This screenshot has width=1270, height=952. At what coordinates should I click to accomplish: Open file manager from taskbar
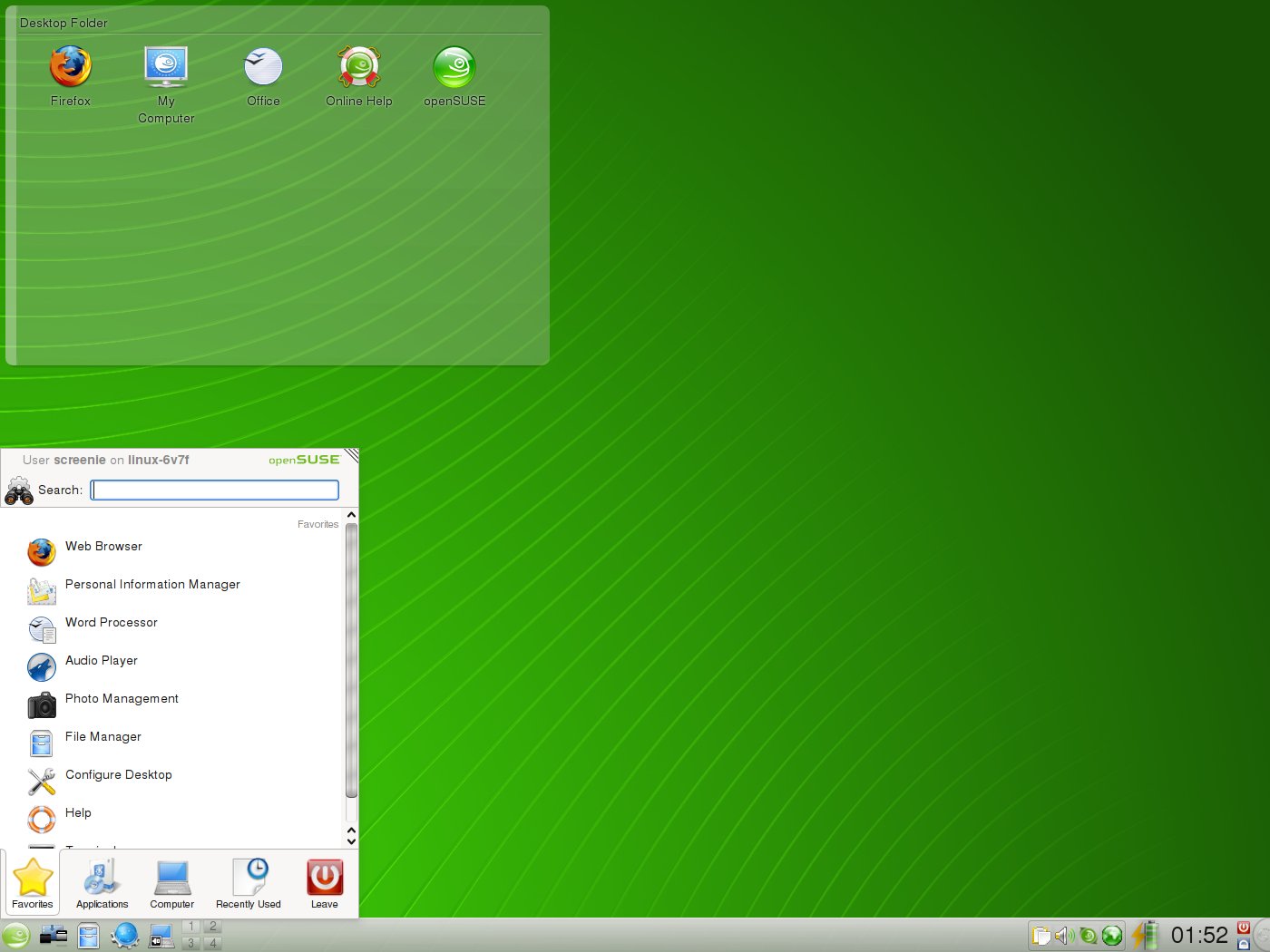(88, 936)
